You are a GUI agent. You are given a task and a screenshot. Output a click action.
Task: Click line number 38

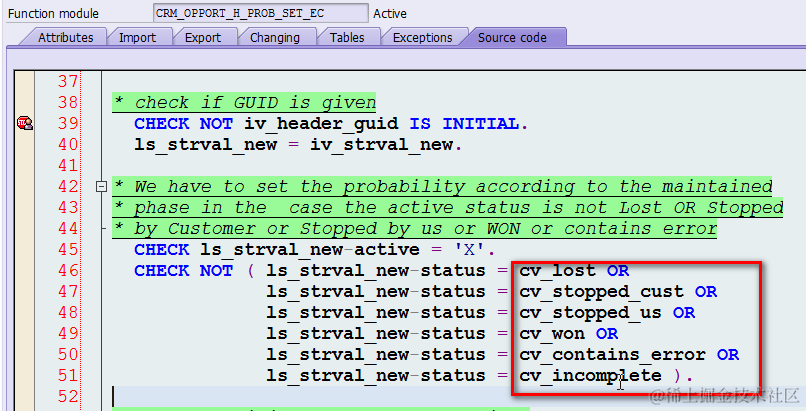68,102
